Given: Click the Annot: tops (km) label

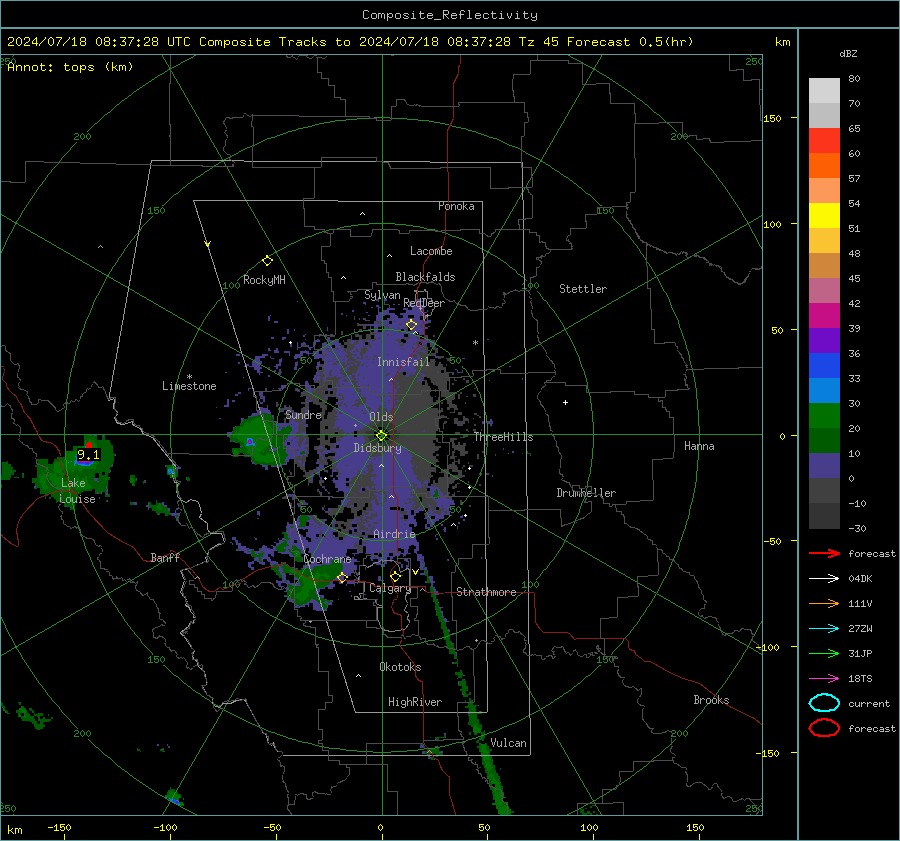Looking at the screenshot, I should (x=70, y=67).
